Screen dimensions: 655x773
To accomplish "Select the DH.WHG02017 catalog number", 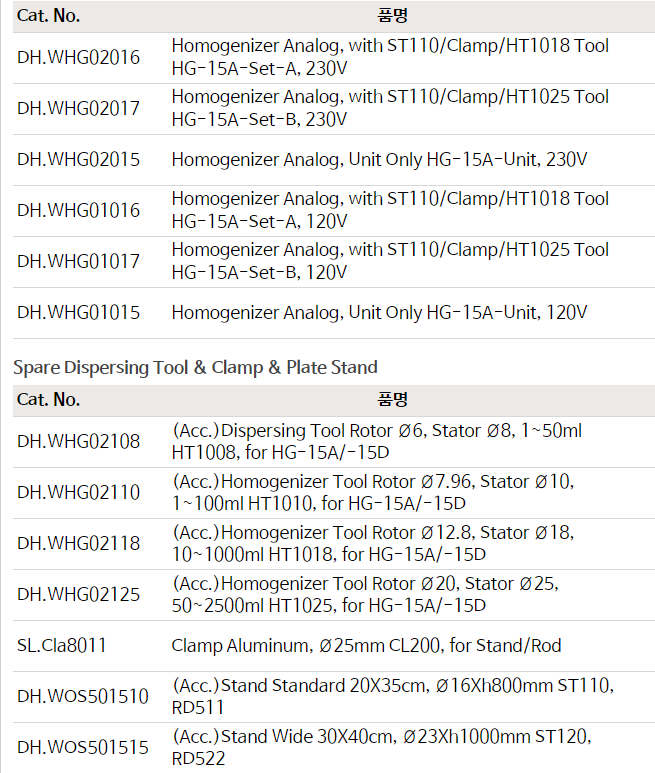I will (79, 108).
